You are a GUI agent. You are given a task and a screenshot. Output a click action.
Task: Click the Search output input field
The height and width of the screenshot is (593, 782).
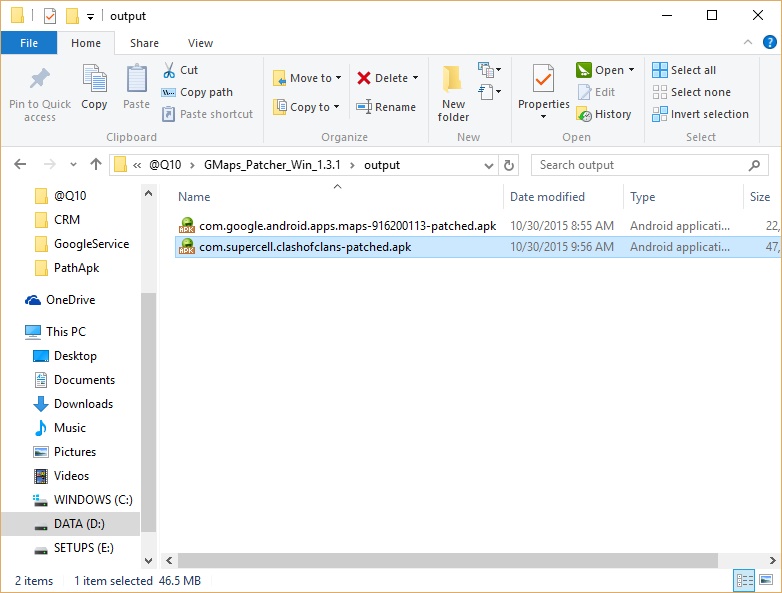pos(640,165)
